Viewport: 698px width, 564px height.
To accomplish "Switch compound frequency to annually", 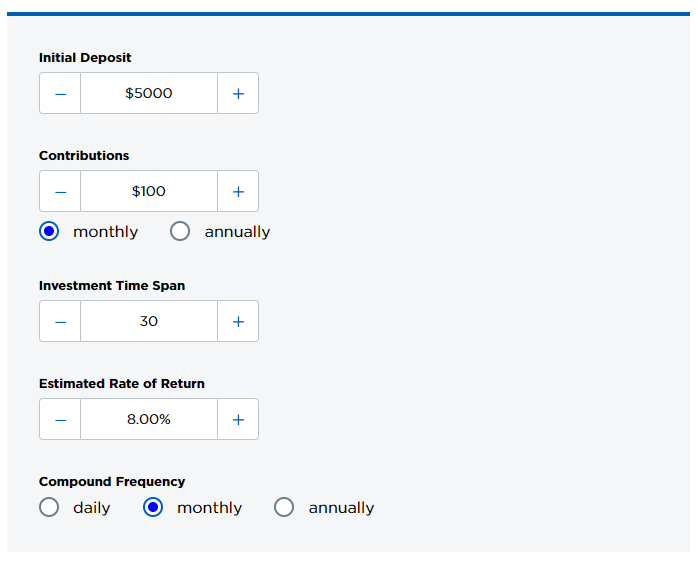I will click(x=284, y=507).
